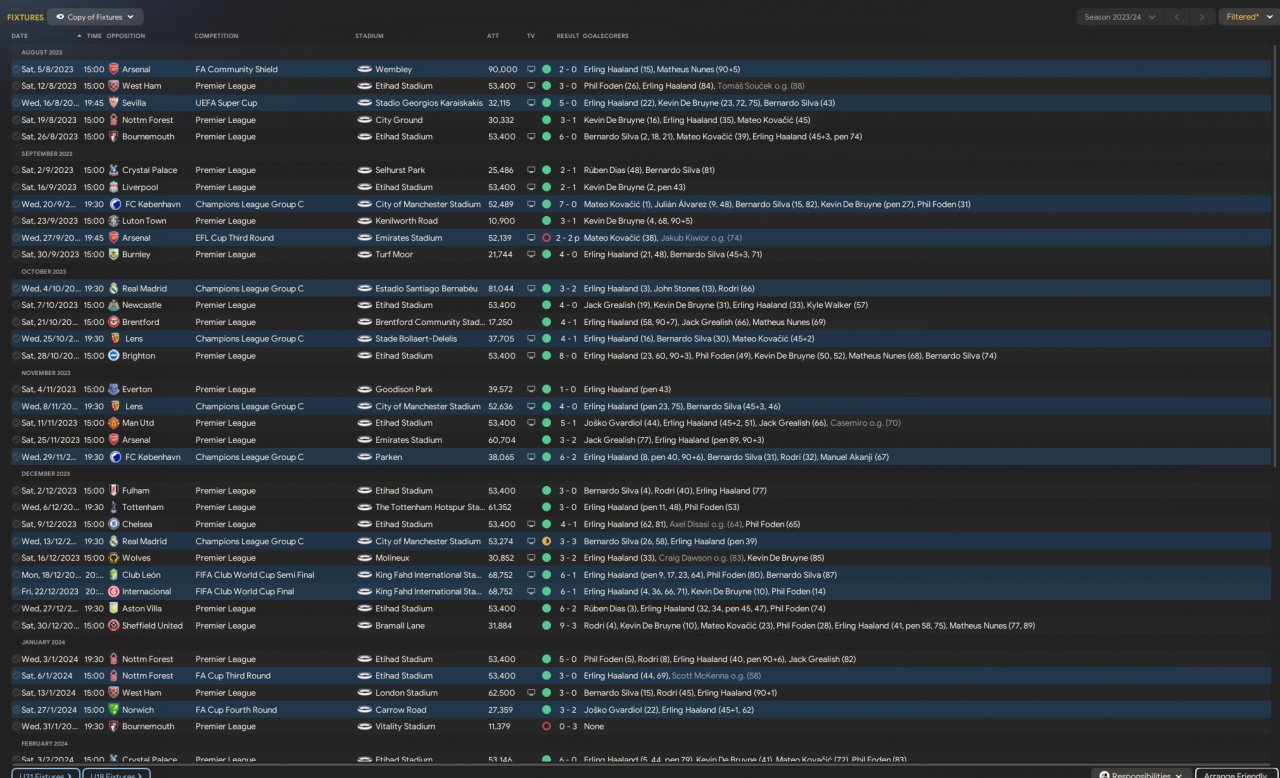This screenshot has height=778, width=1280.
Task: Open the UEFA Super Cup competition link
Action: pos(226,103)
